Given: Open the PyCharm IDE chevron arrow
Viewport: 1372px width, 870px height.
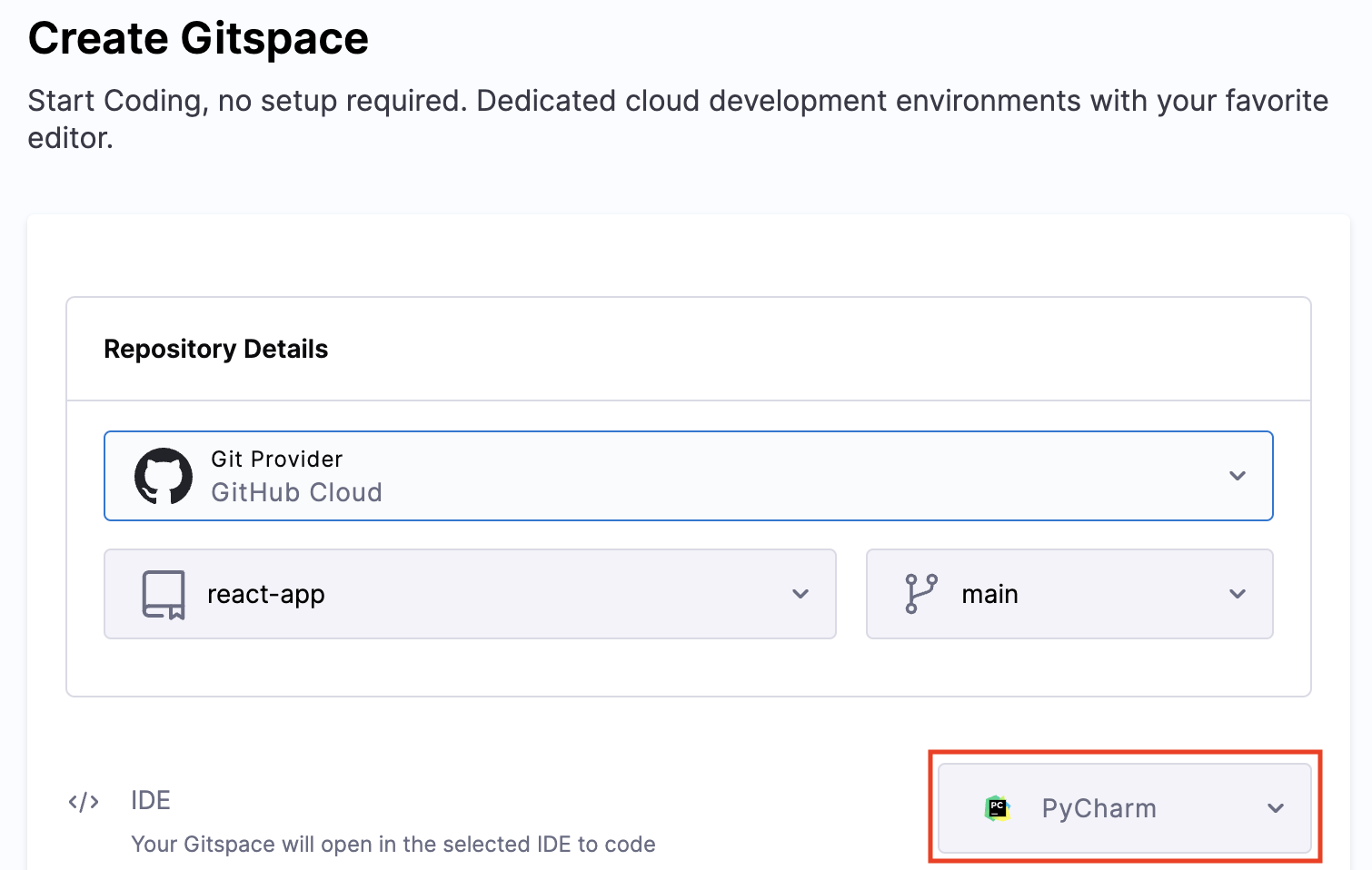Looking at the screenshot, I should 1276,808.
